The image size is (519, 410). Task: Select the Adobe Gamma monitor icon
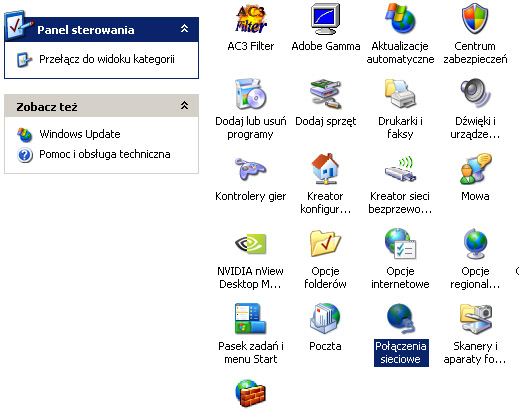click(325, 19)
